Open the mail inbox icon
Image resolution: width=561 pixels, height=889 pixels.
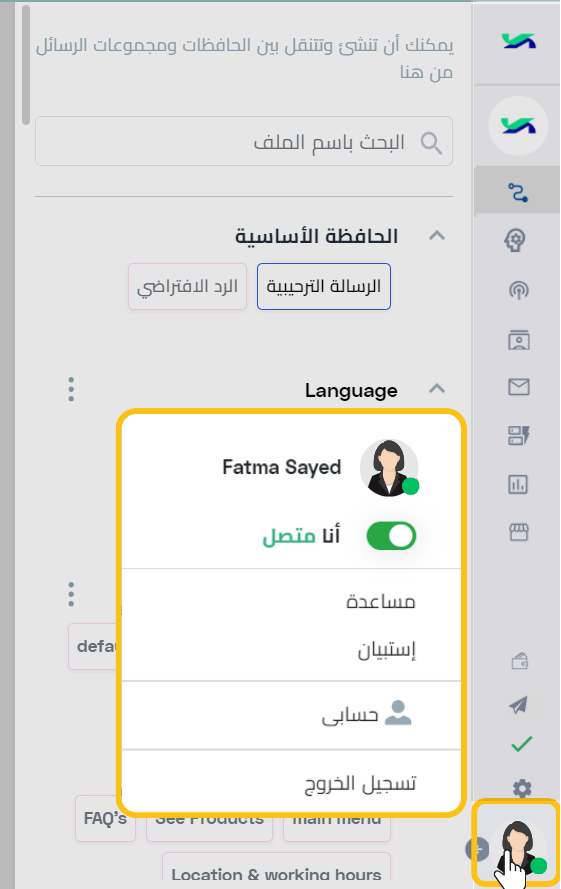518,387
